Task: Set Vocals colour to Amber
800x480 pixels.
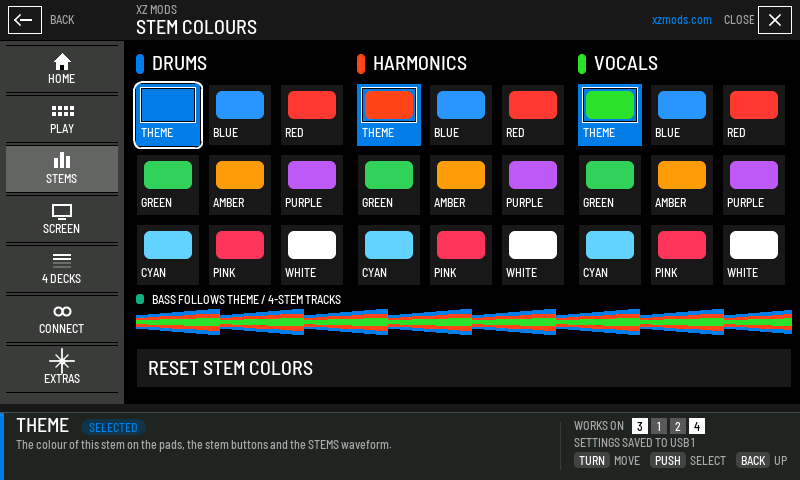Action: click(682, 185)
